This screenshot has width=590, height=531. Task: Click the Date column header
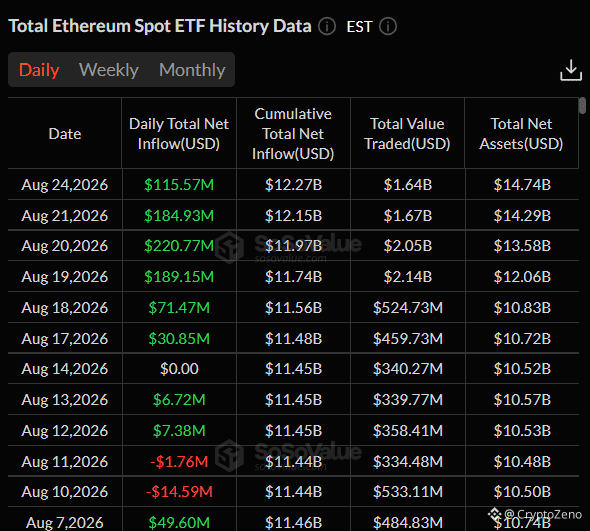65,134
